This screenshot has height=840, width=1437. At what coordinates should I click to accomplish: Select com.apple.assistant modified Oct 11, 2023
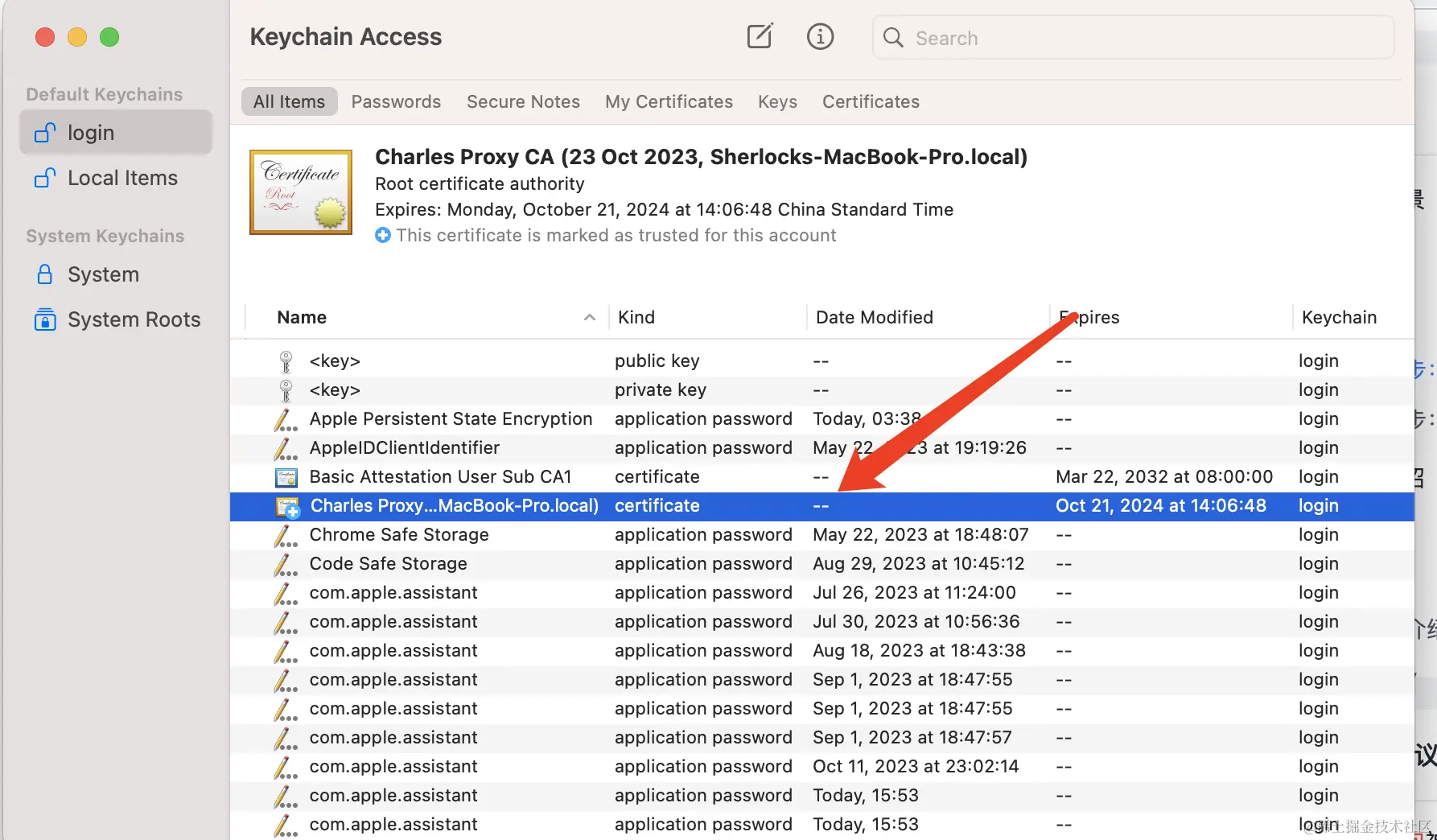822,766
